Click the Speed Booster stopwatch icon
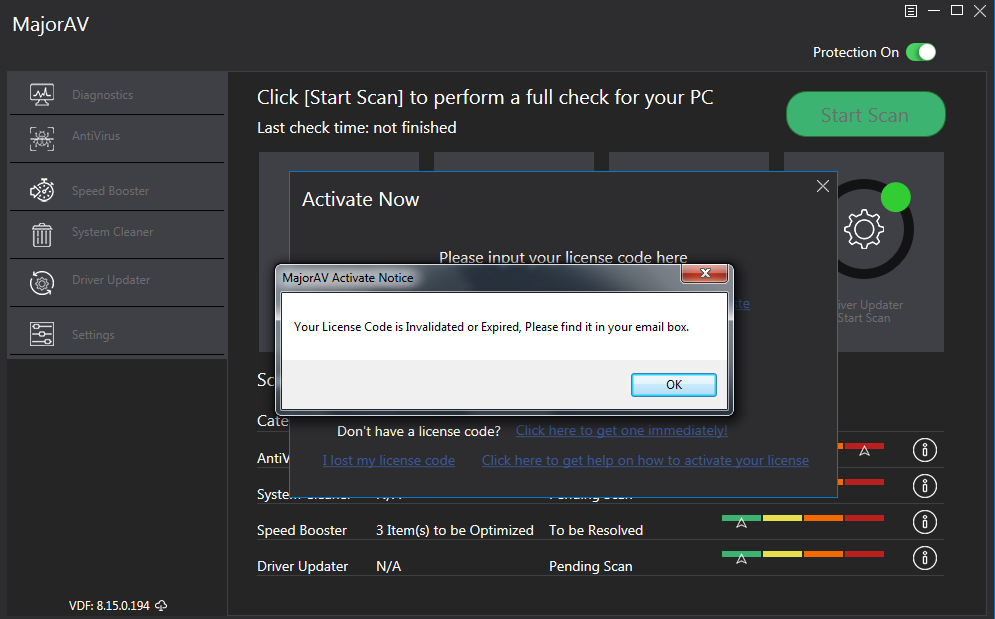The height and width of the screenshot is (619, 995). 42,190
